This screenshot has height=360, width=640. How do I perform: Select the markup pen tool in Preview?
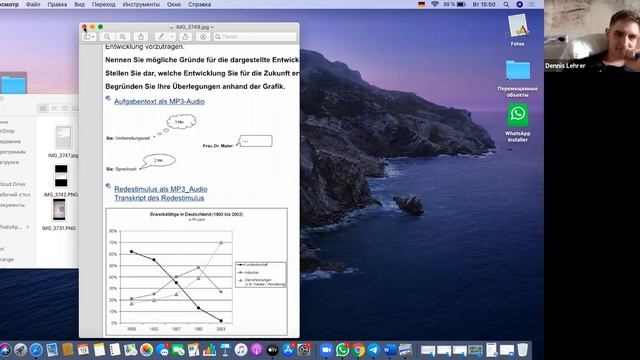161,37
